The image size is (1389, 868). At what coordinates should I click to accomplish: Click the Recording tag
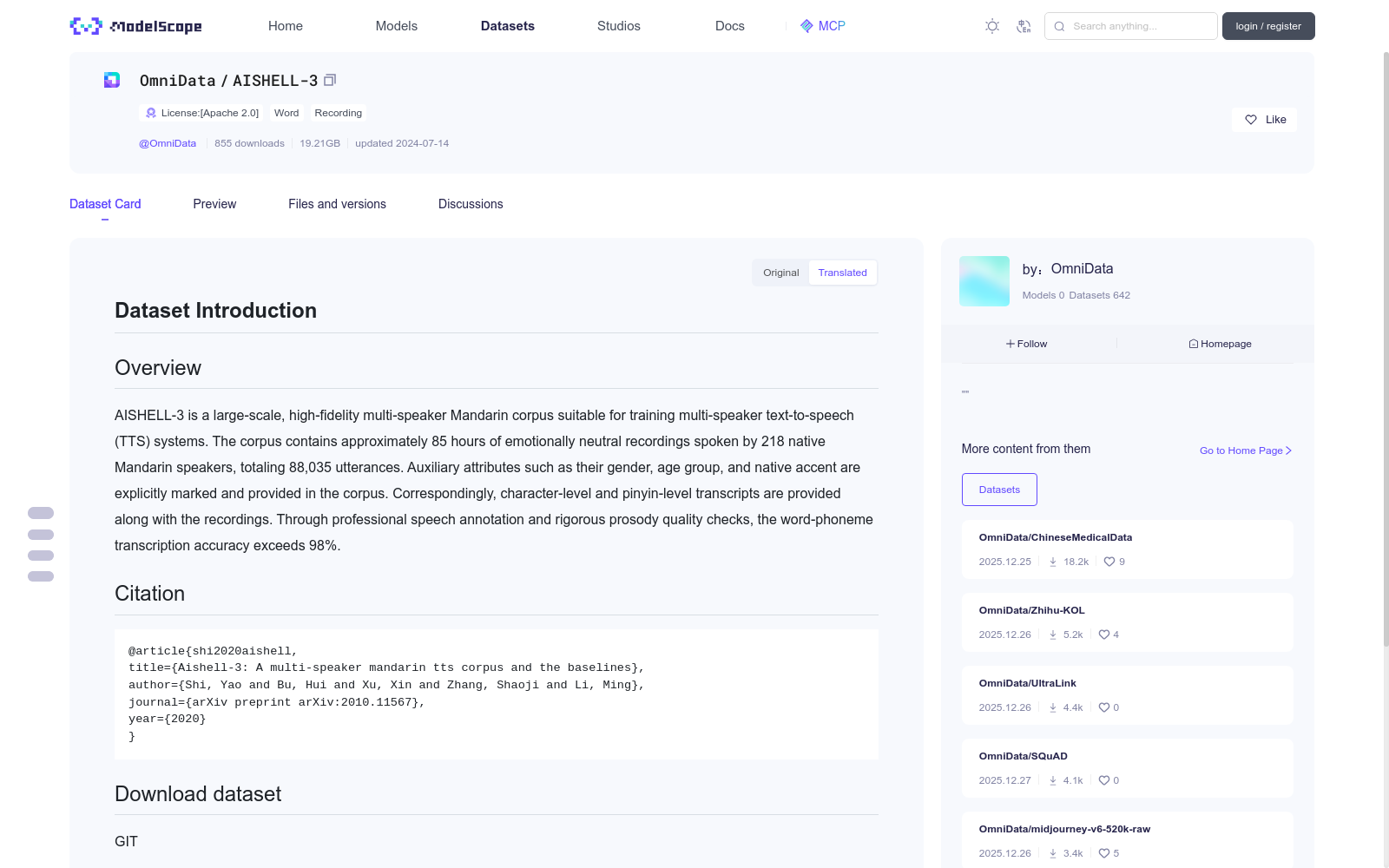(x=339, y=113)
